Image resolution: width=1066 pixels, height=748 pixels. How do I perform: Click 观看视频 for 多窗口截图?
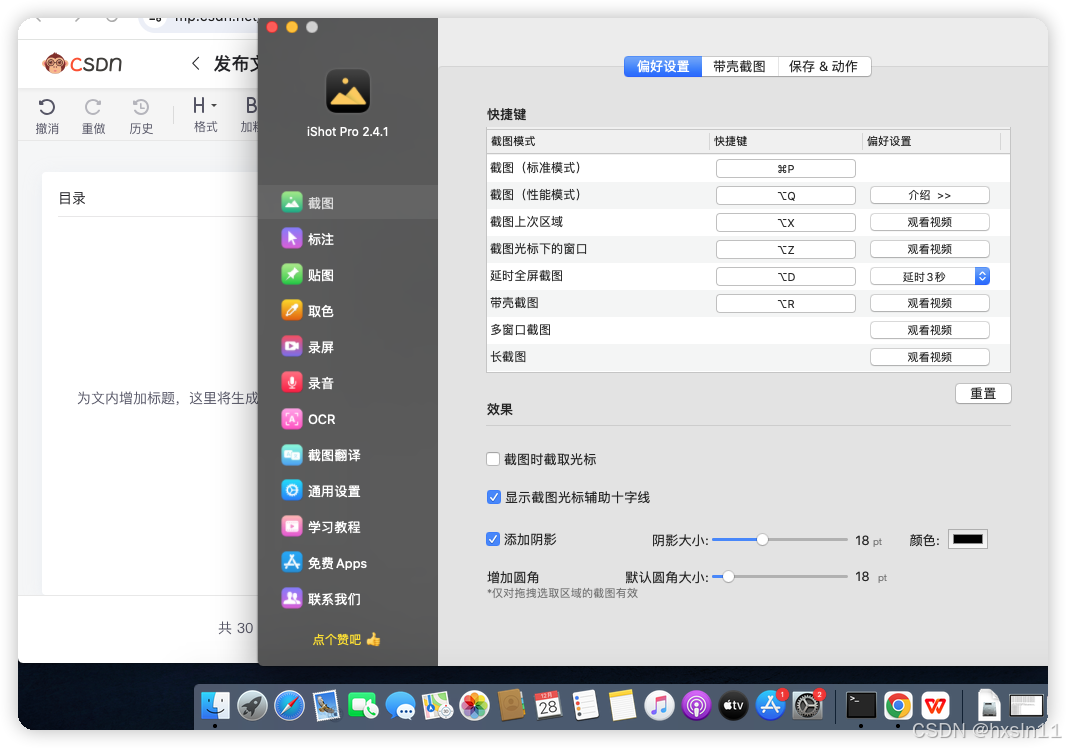[x=929, y=330]
